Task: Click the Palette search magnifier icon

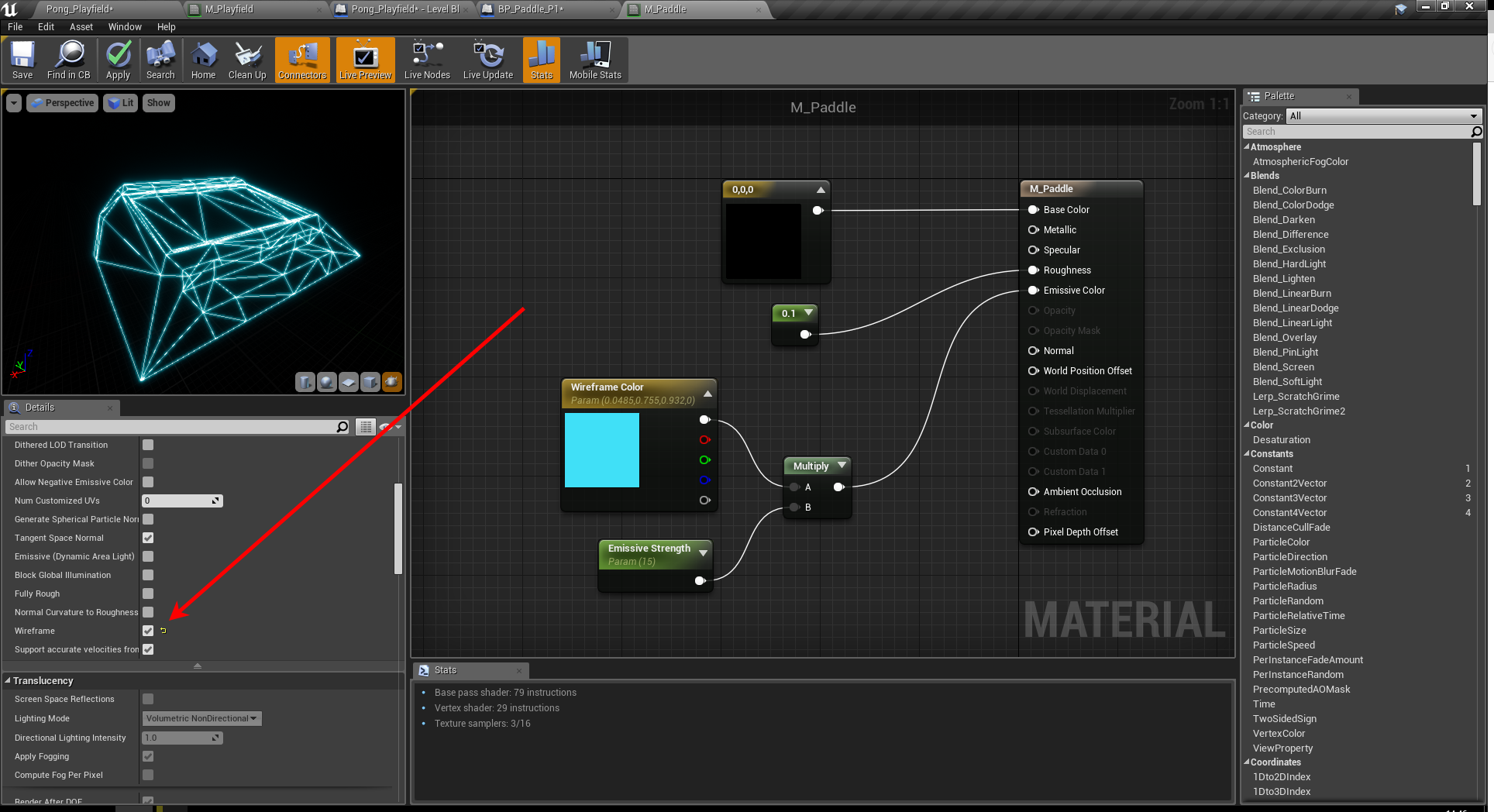Action: (1476, 132)
